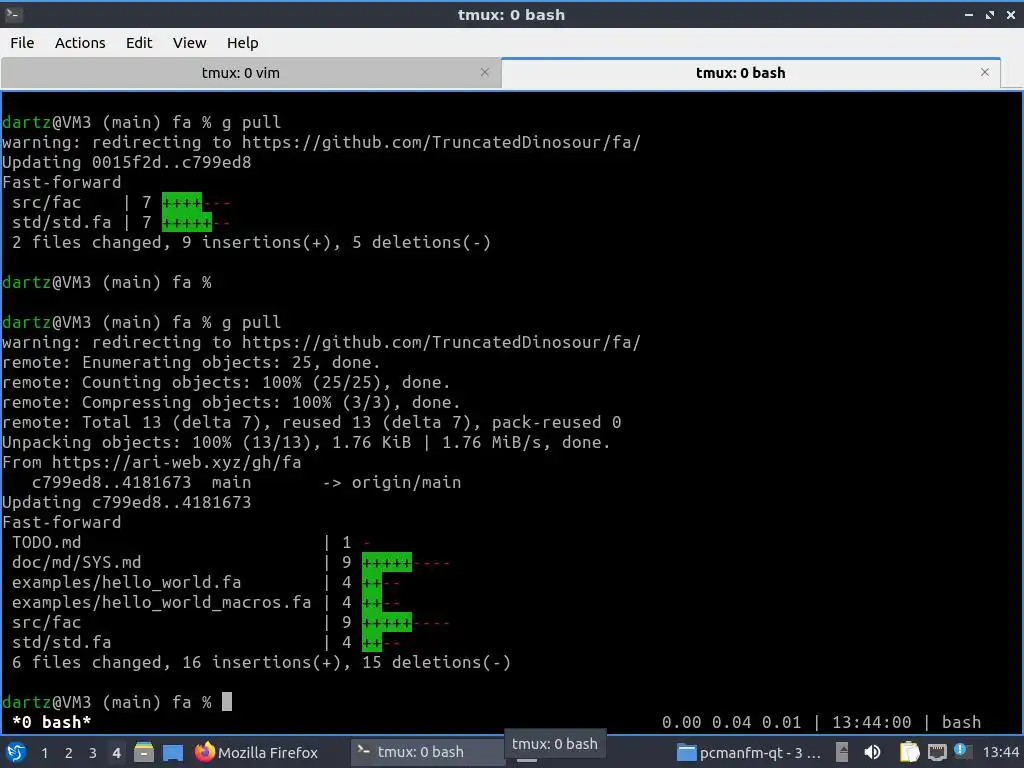Switch to workspace 2
This screenshot has width=1024, height=768.
coord(69,753)
